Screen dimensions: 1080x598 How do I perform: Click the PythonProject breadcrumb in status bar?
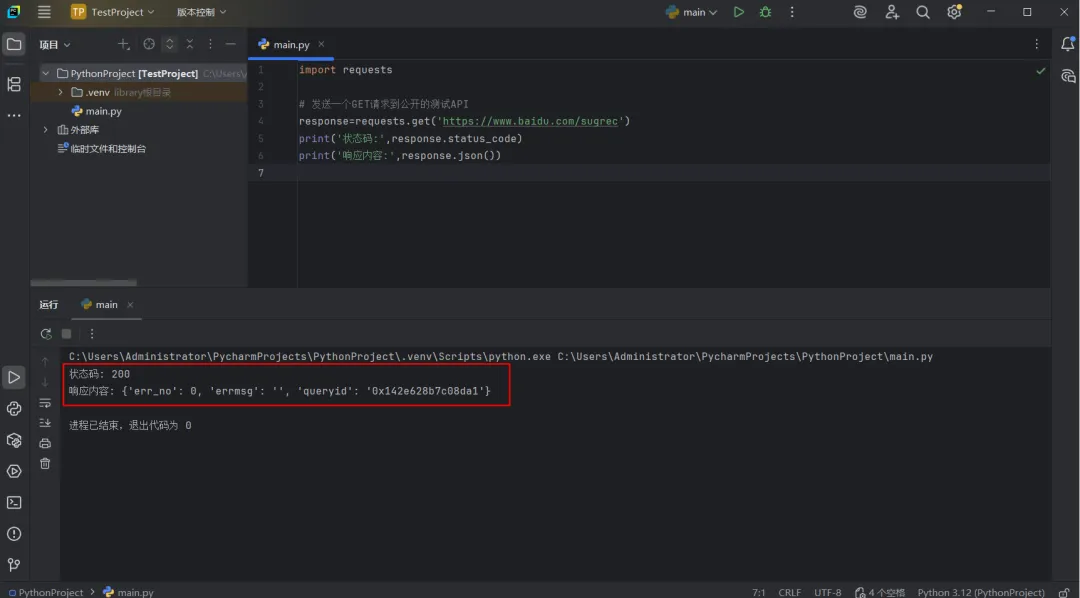point(46,592)
